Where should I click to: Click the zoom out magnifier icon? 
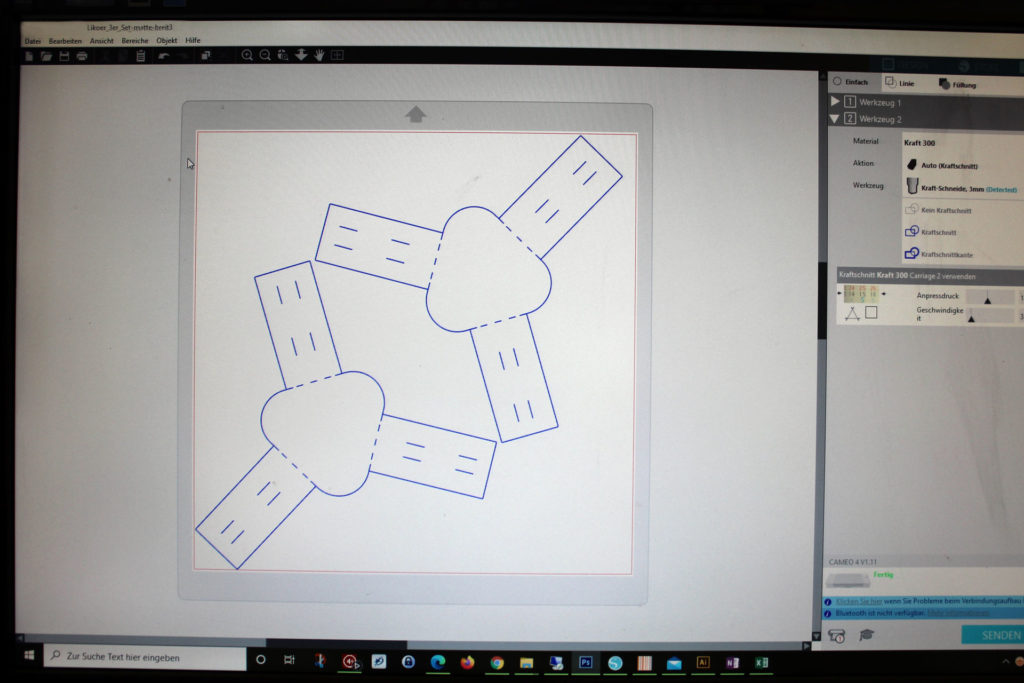point(265,56)
